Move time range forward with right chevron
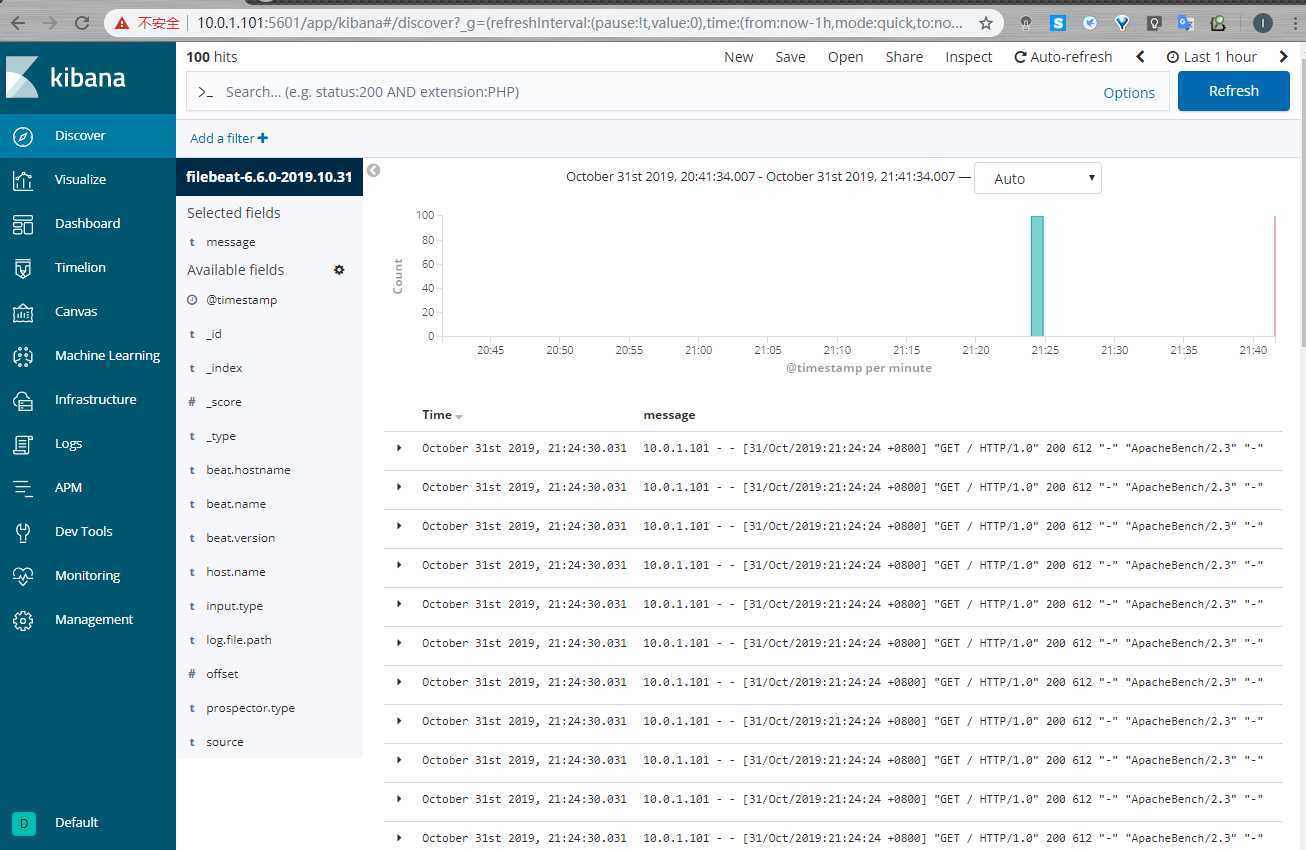The image size is (1306, 850). tap(1284, 57)
